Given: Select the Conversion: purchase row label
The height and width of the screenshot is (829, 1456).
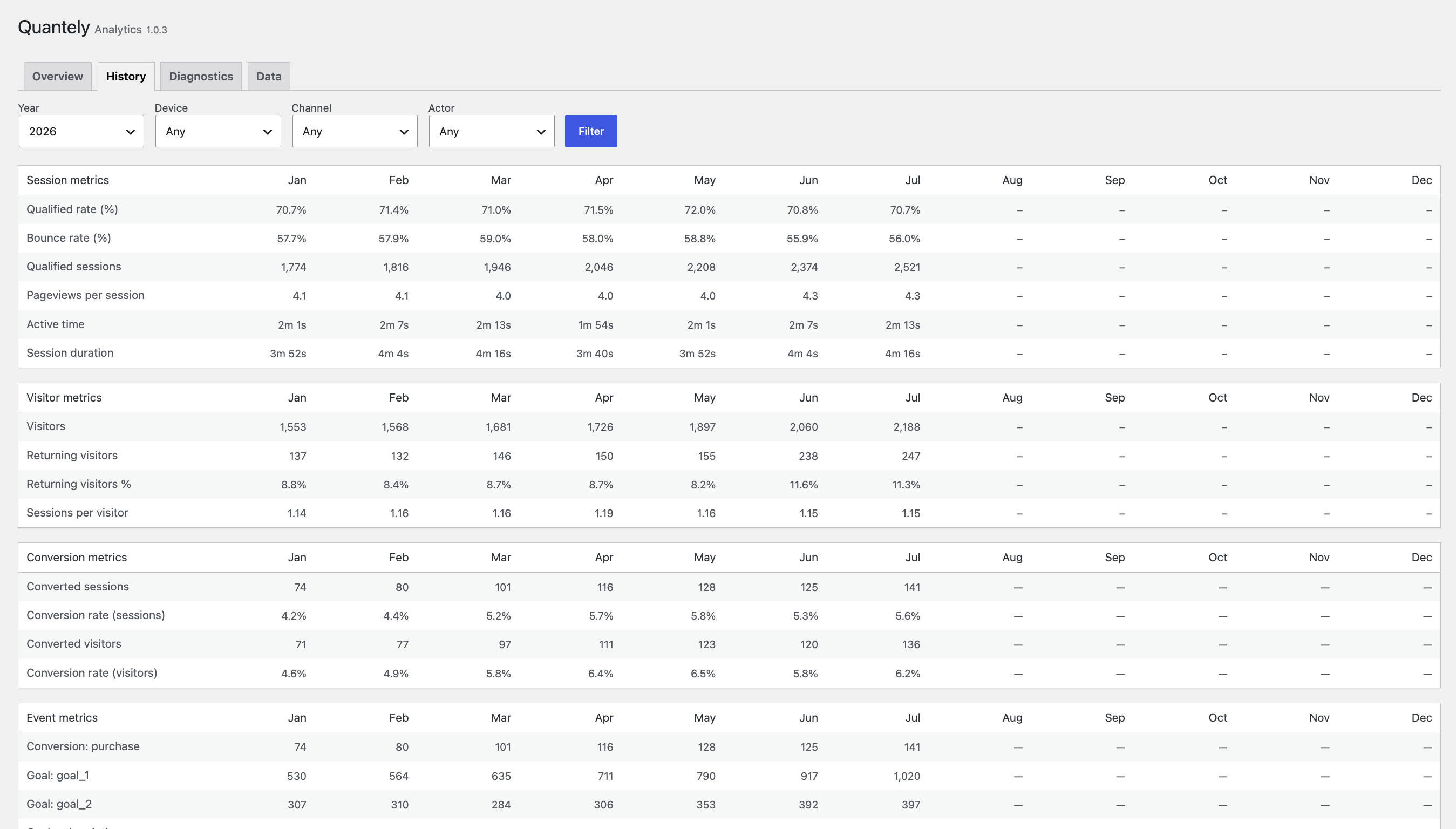Looking at the screenshot, I should point(83,746).
